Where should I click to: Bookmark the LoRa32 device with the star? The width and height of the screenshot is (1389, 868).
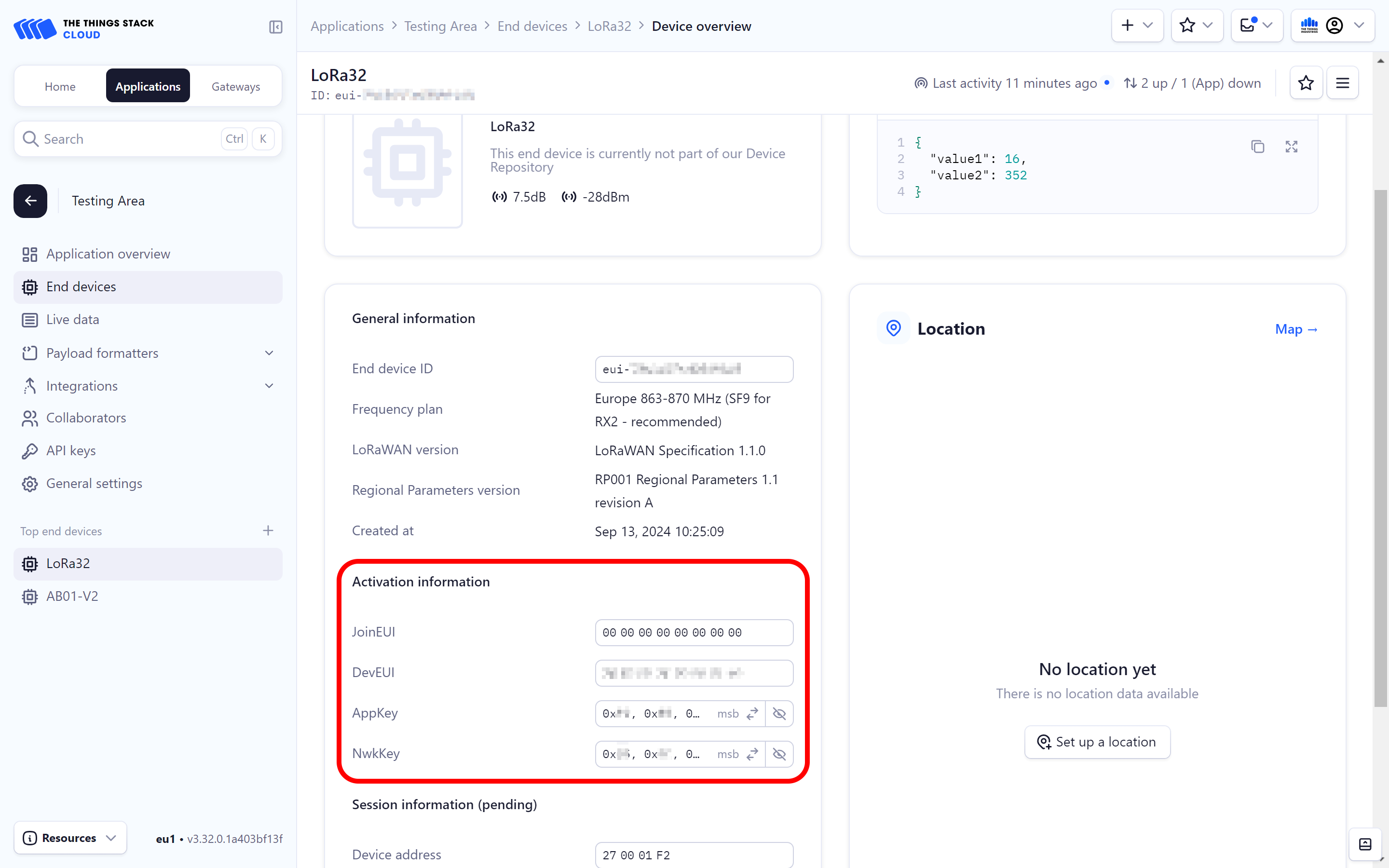(1306, 83)
